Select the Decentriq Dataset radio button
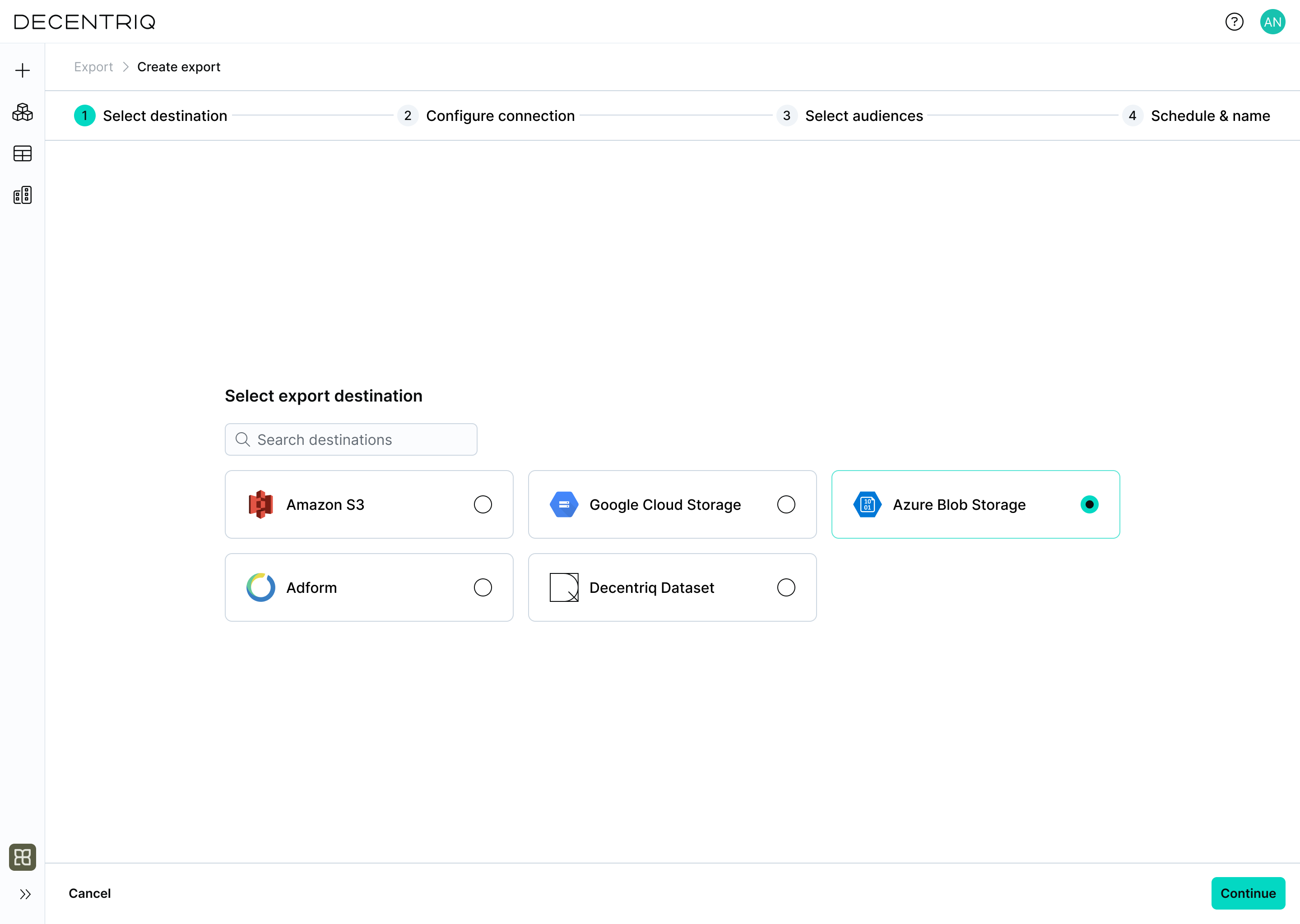The width and height of the screenshot is (1300, 924). coord(786,587)
